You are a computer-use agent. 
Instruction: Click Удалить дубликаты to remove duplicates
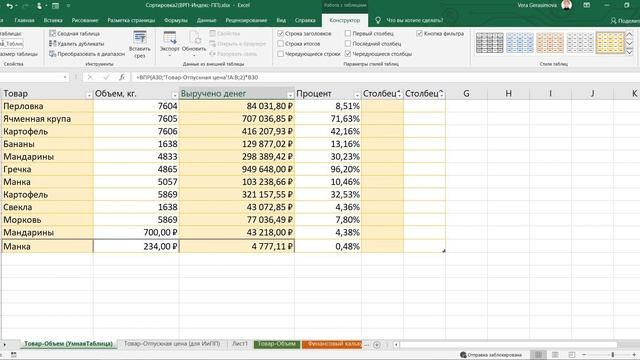tap(76, 43)
